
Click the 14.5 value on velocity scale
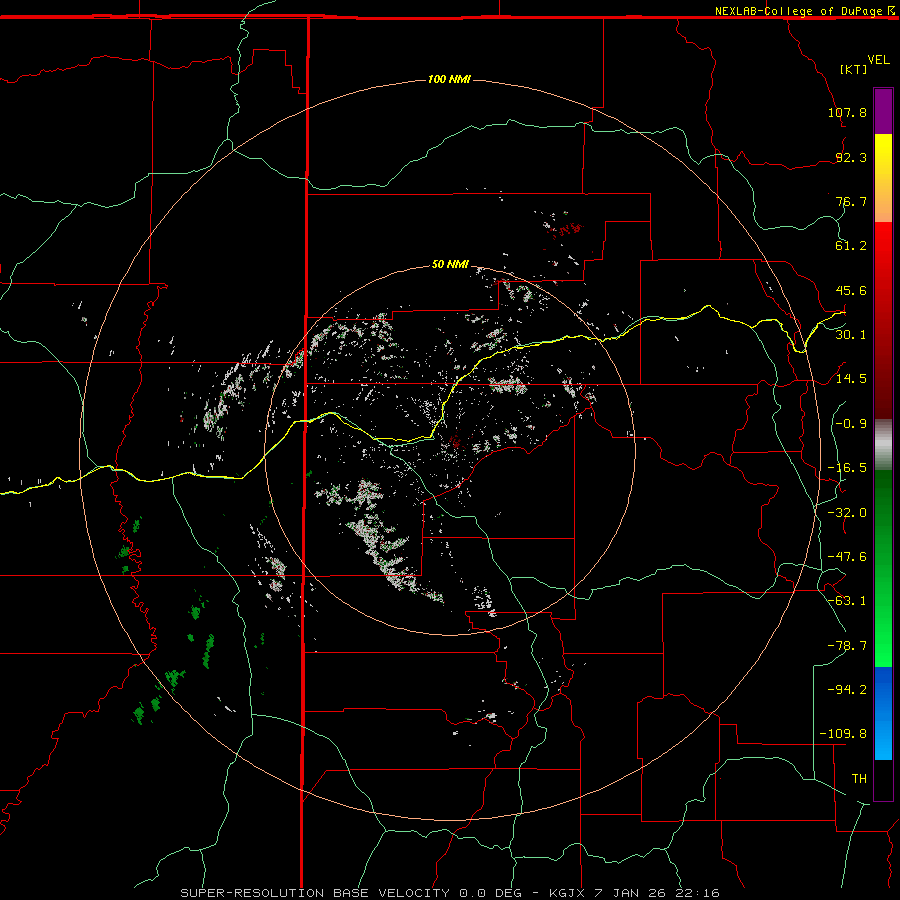click(x=851, y=379)
